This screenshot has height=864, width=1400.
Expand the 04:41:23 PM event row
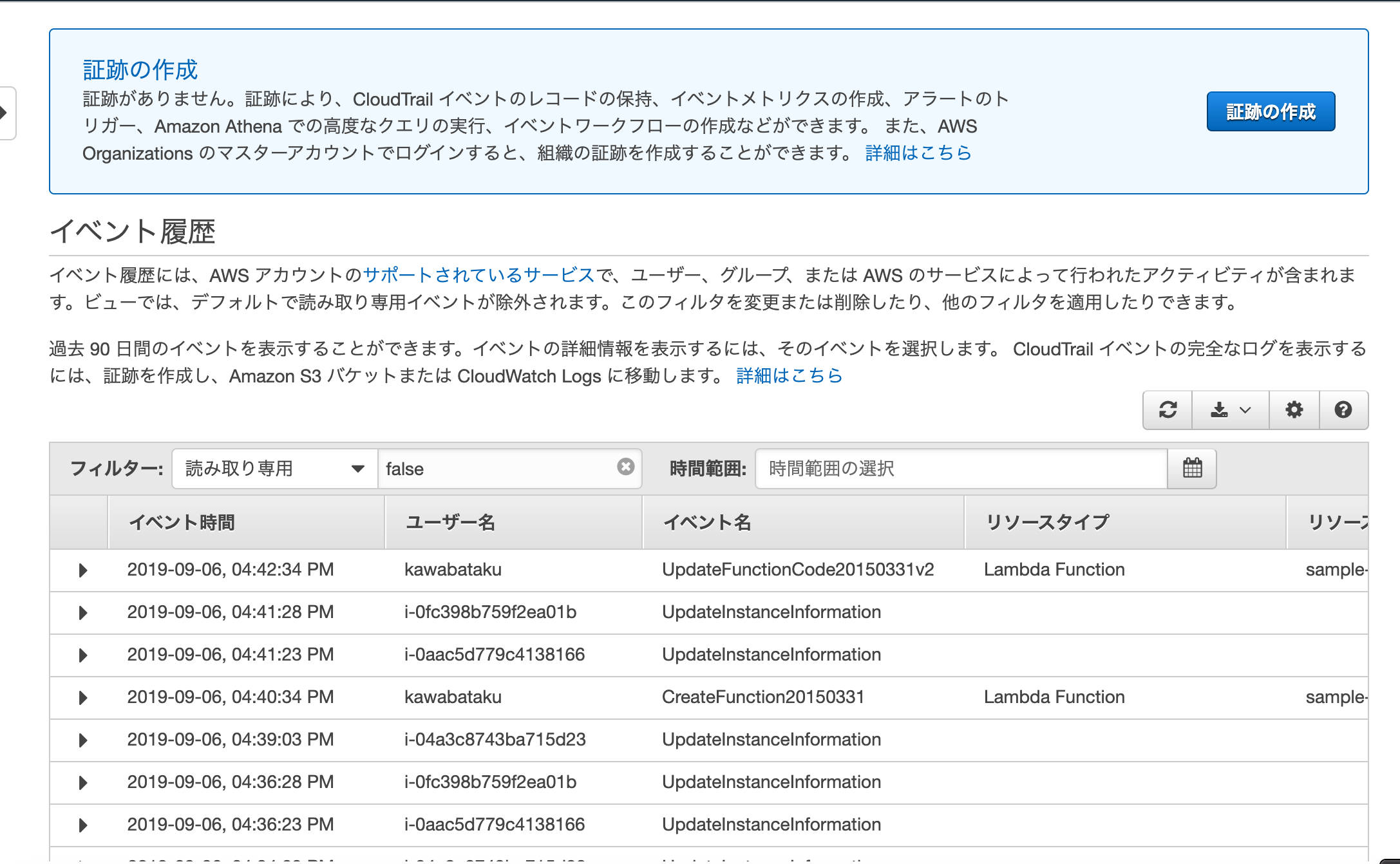click(83, 655)
